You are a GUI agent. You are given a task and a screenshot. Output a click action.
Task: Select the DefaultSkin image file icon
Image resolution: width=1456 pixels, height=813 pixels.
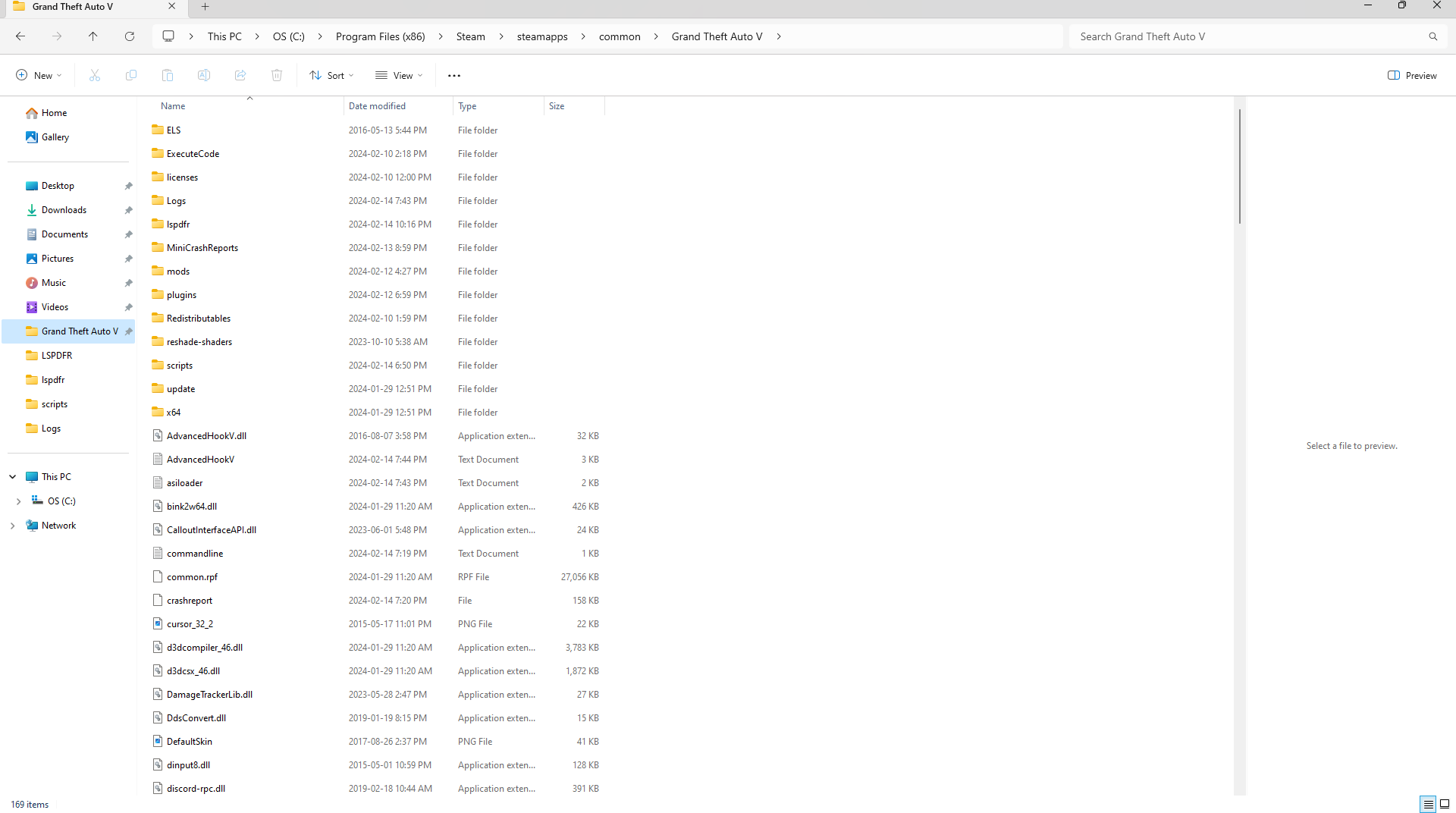click(x=158, y=741)
